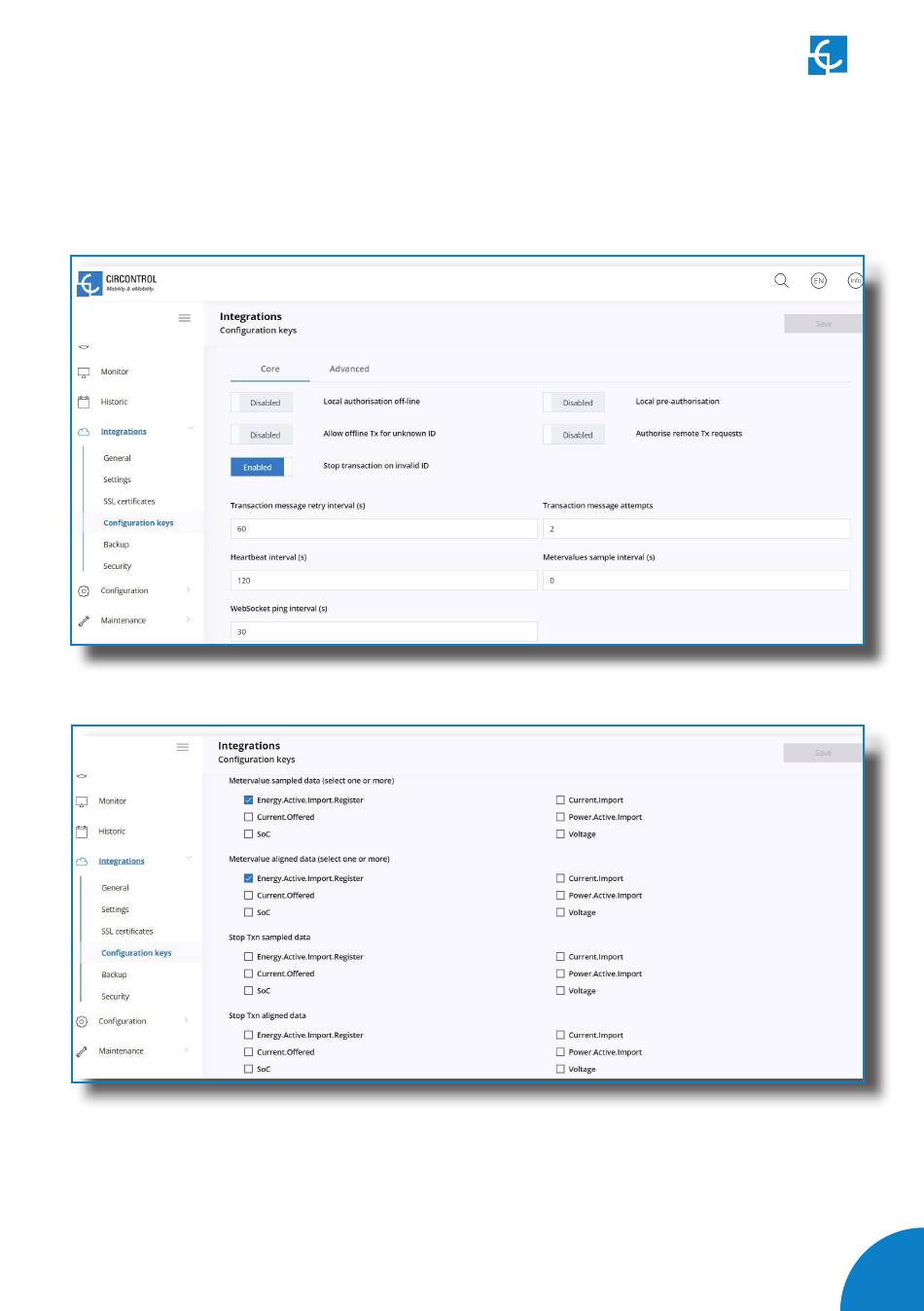Open Settings in the upper sidebar submenu
Viewport: 924px width, 1311px height.
coord(117,479)
